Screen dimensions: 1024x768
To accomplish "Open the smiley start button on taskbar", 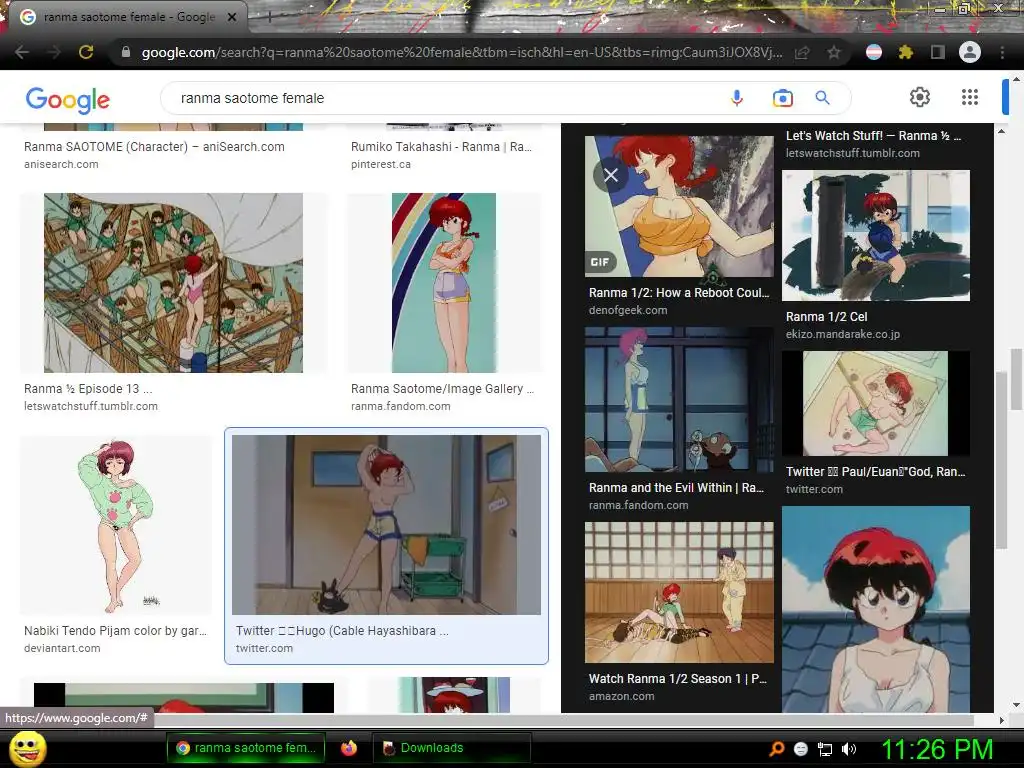I will pos(27,748).
